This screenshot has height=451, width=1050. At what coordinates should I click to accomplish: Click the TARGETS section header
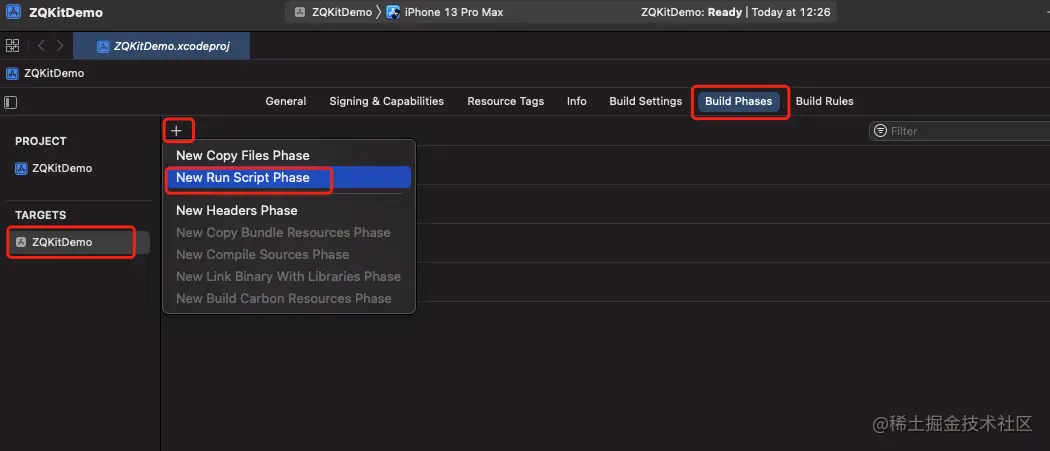[41, 215]
